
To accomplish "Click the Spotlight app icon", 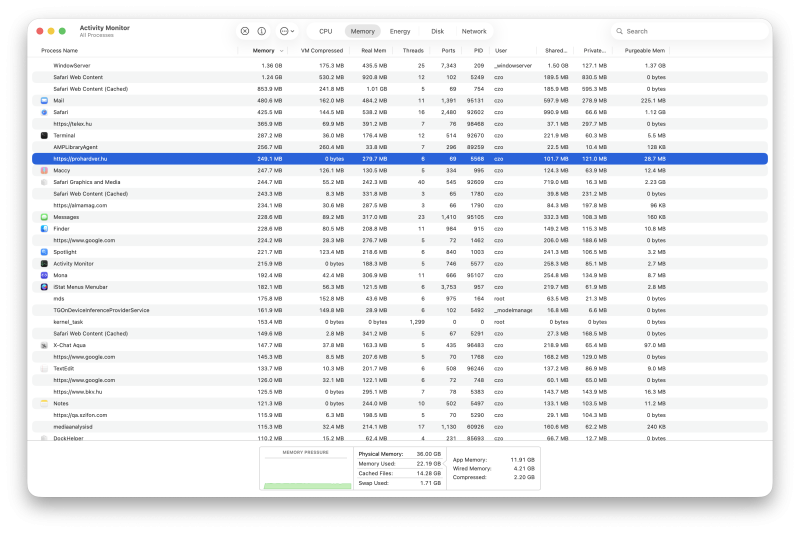I will (44, 252).
